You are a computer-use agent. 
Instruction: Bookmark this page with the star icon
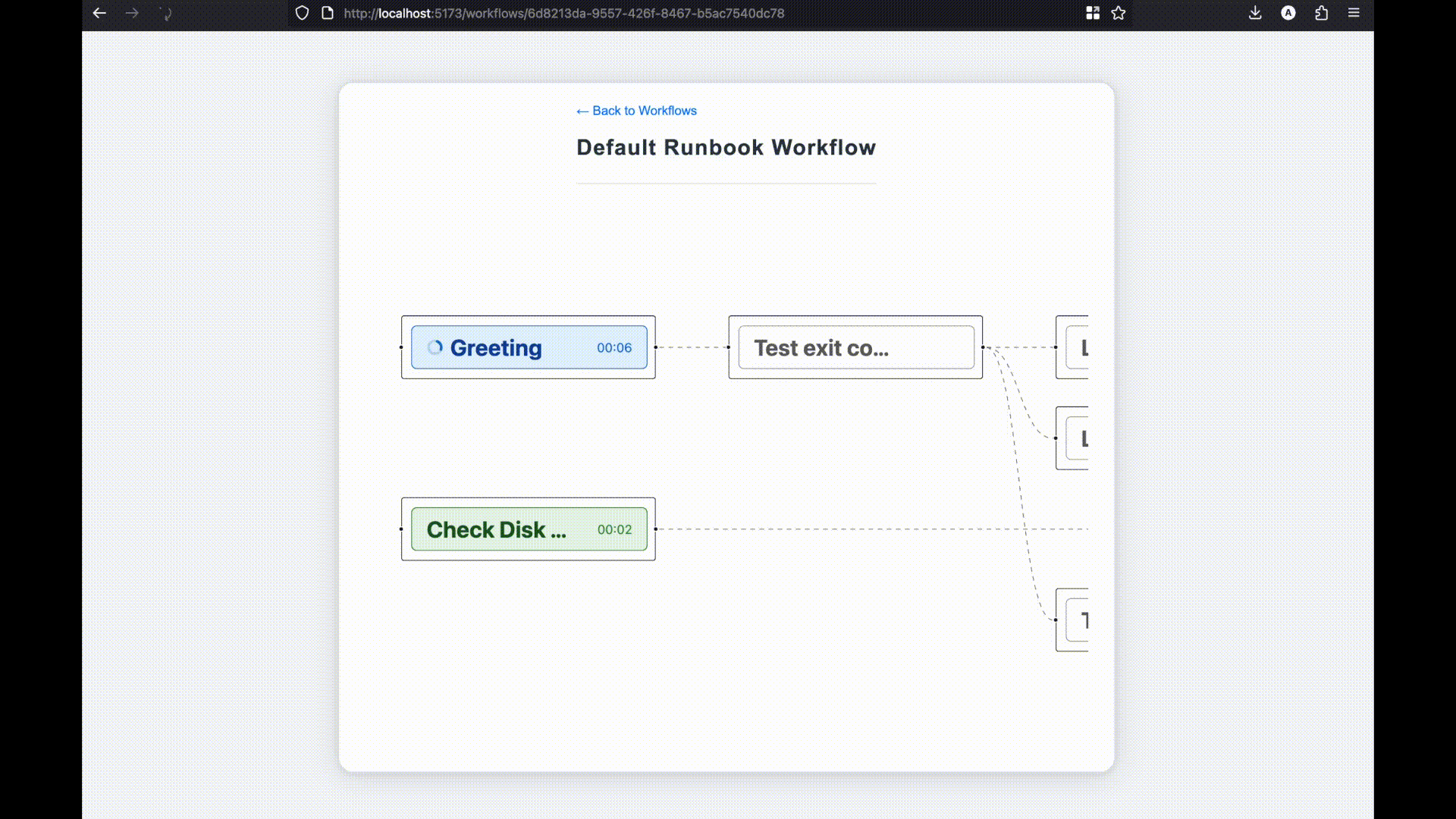[x=1119, y=13]
